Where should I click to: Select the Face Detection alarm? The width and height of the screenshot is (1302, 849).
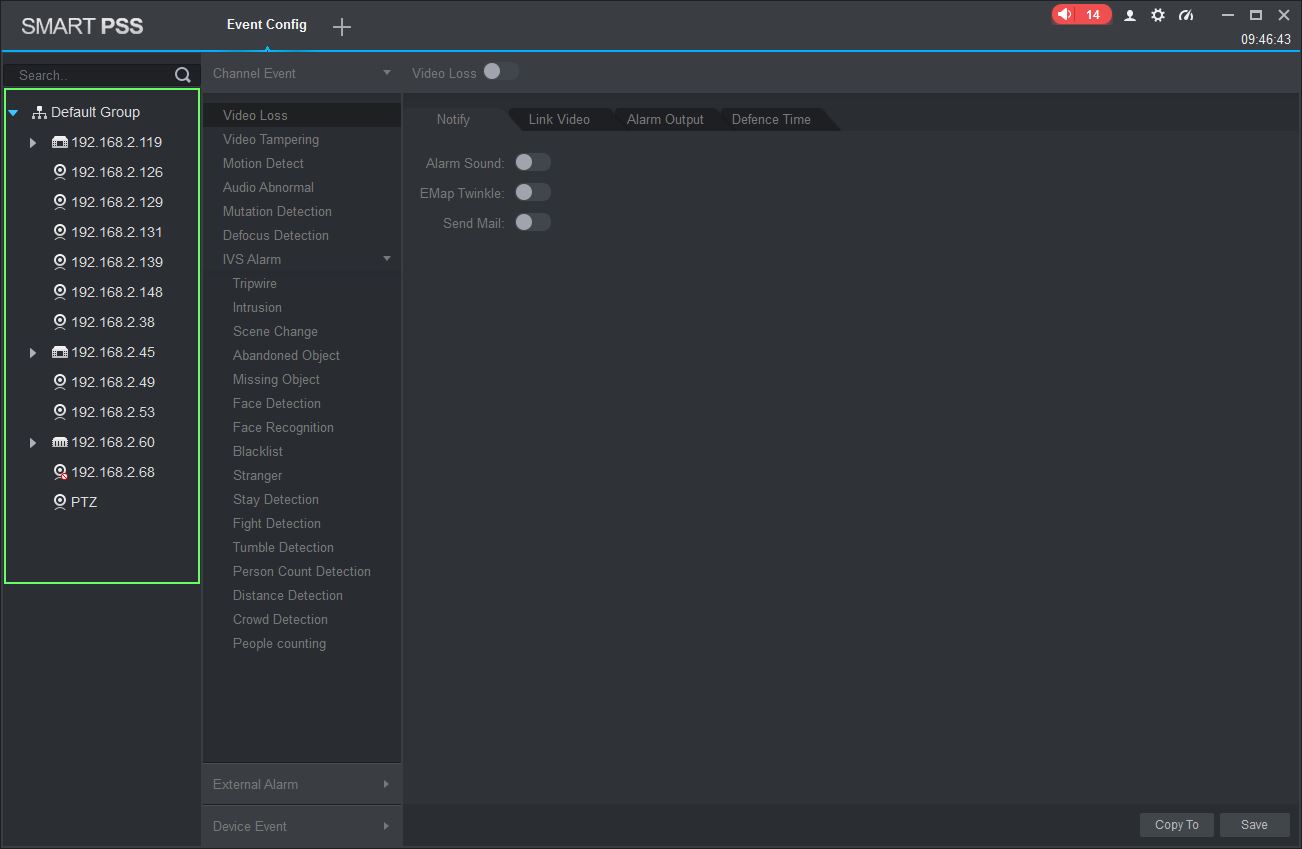301,403
